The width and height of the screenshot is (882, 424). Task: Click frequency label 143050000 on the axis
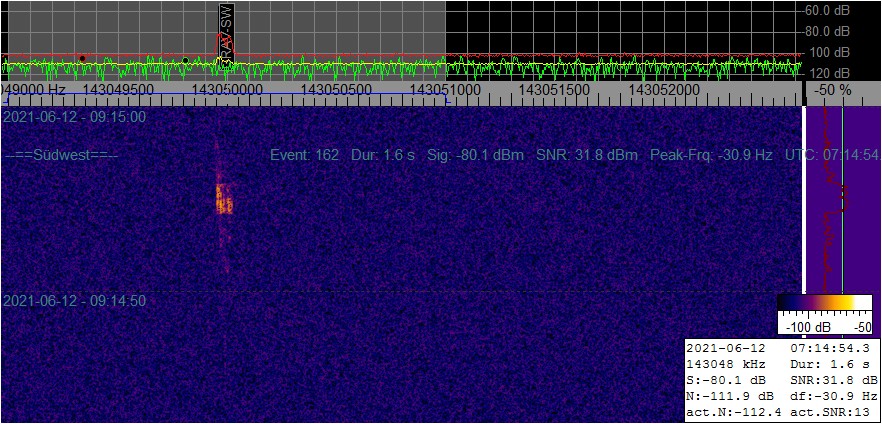point(228,89)
